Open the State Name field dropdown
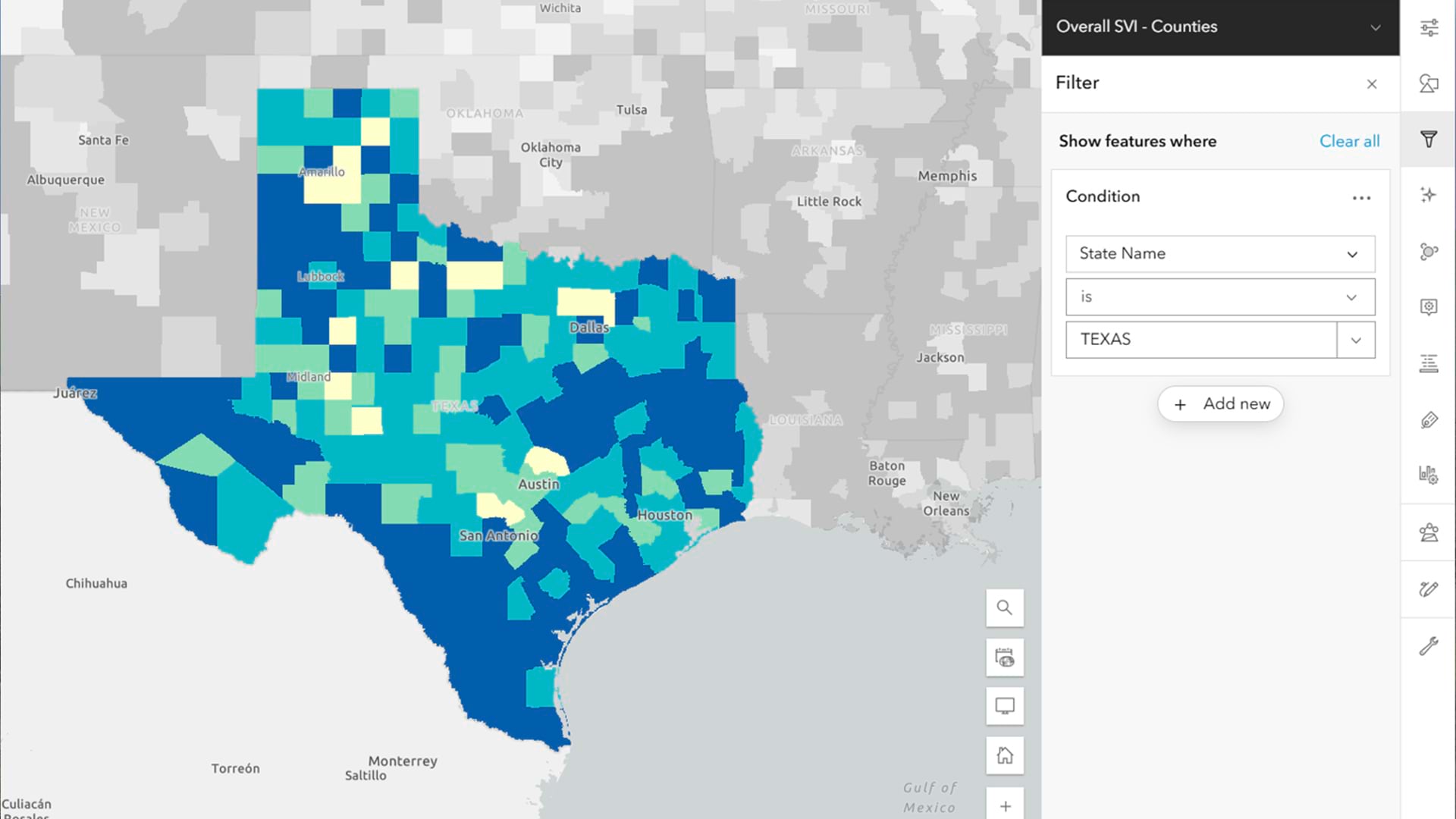This screenshot has height=819, width=1456. tap(1219, 254)
